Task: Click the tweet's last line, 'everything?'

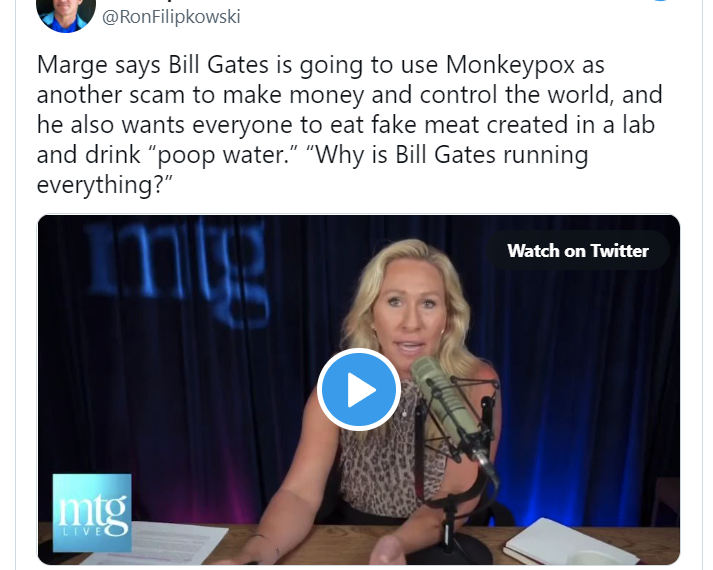Action: point(105,185)
